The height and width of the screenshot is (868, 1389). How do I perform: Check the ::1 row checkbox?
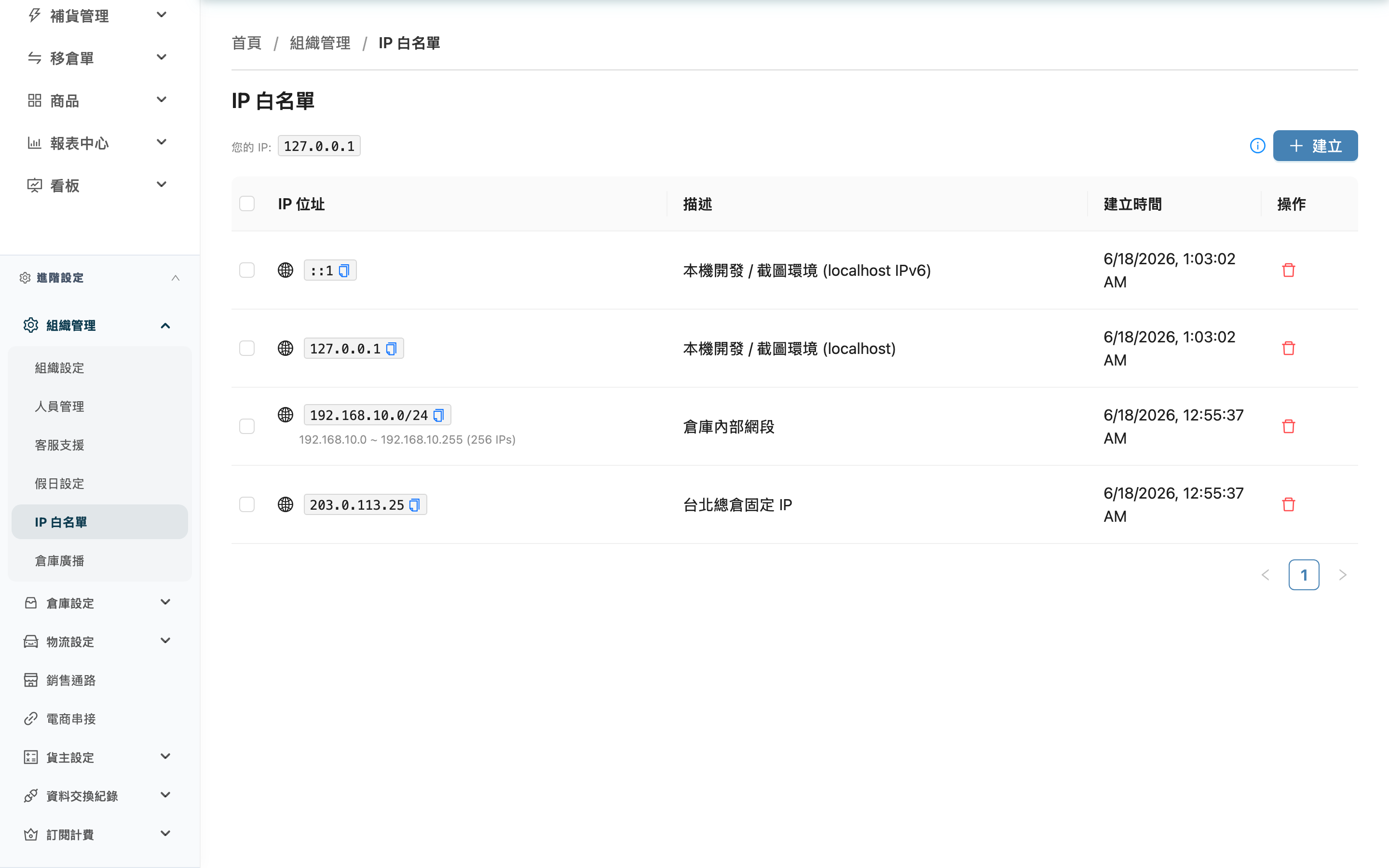click(247, 270)
